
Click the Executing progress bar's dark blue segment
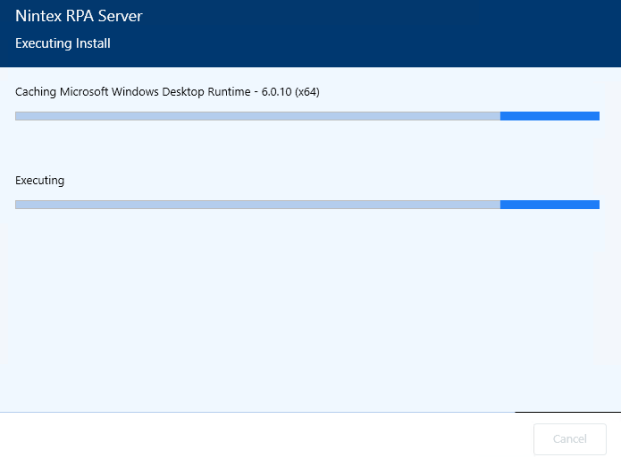click(550, 204)
